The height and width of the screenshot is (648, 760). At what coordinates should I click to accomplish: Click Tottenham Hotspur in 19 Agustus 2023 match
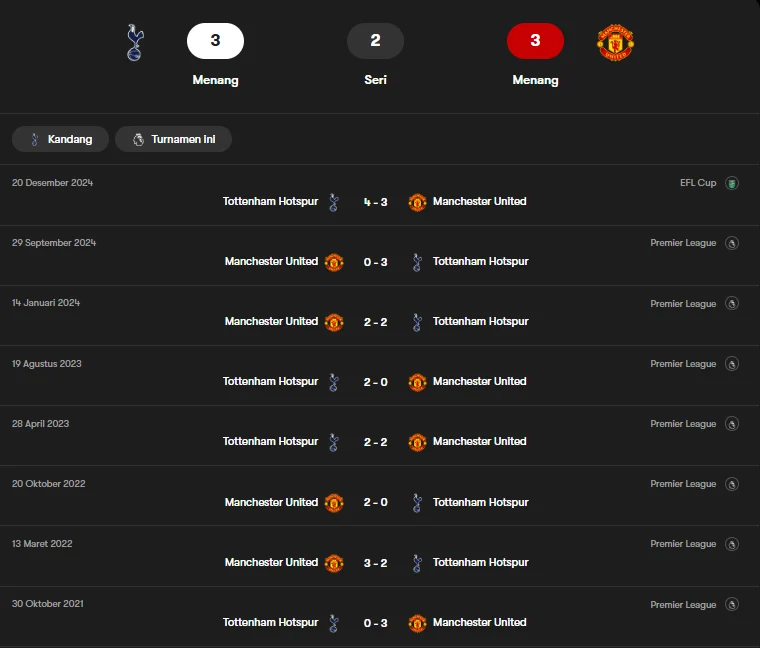point(270,382)
